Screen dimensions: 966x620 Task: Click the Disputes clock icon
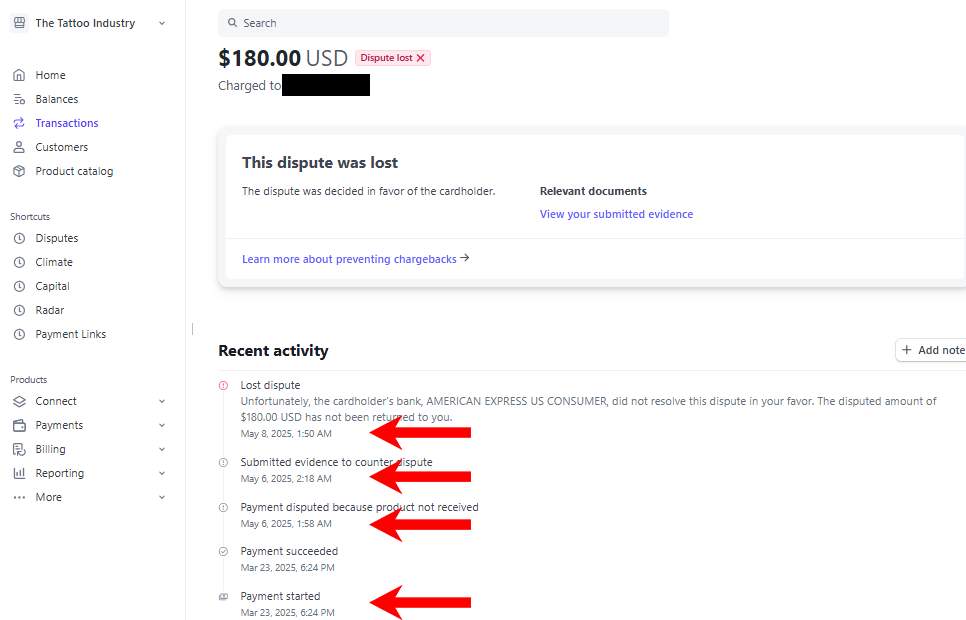18,238
